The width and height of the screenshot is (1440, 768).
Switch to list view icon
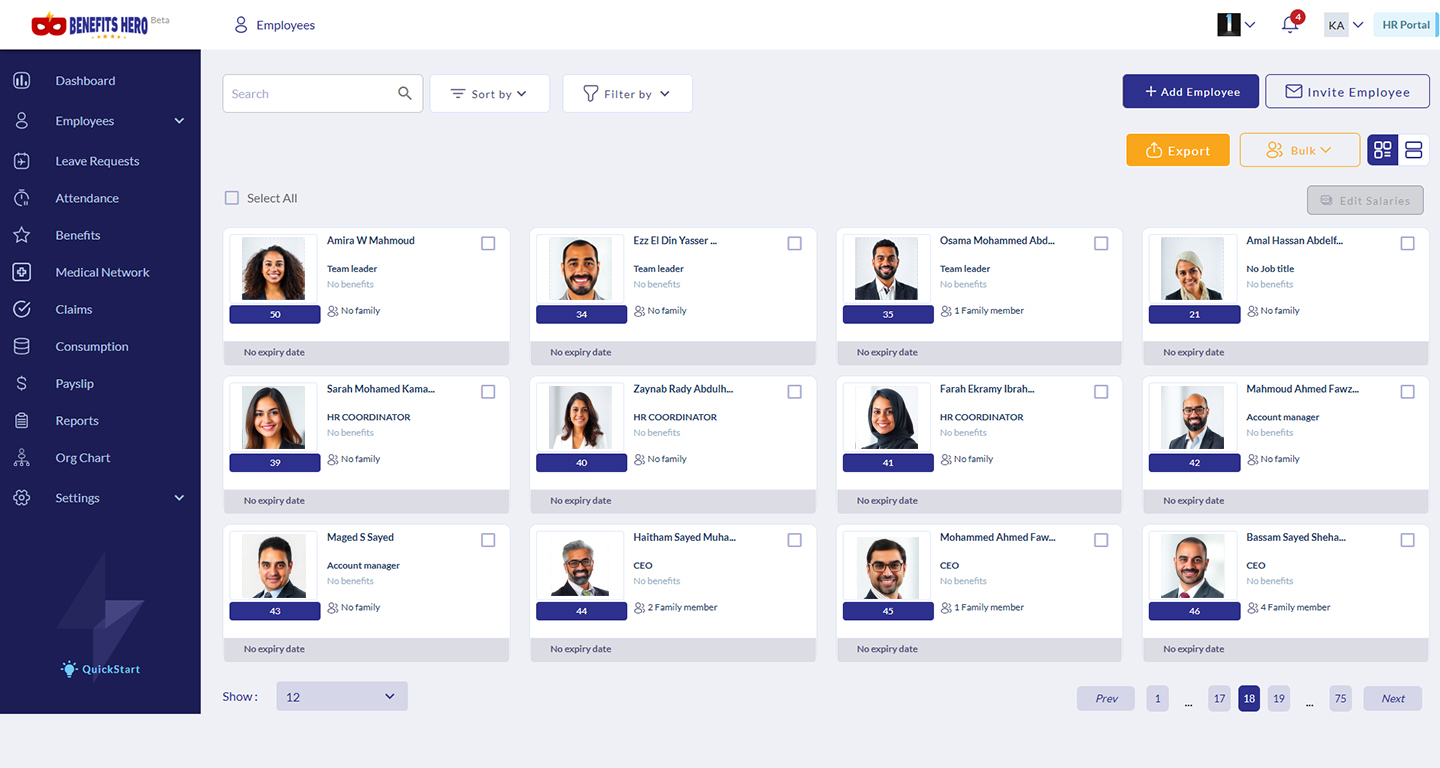[1413, 150]
